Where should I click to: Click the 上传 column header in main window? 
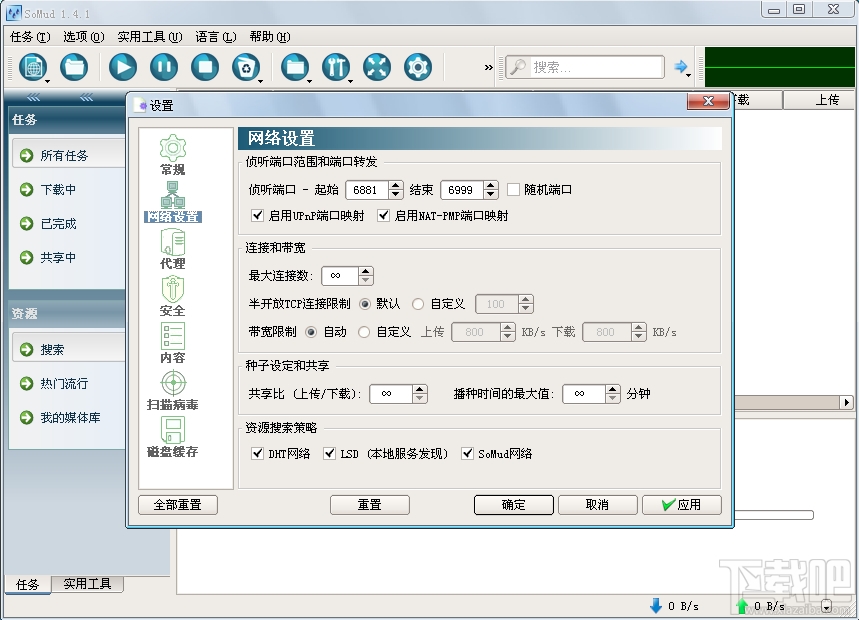tap(820, 100)
